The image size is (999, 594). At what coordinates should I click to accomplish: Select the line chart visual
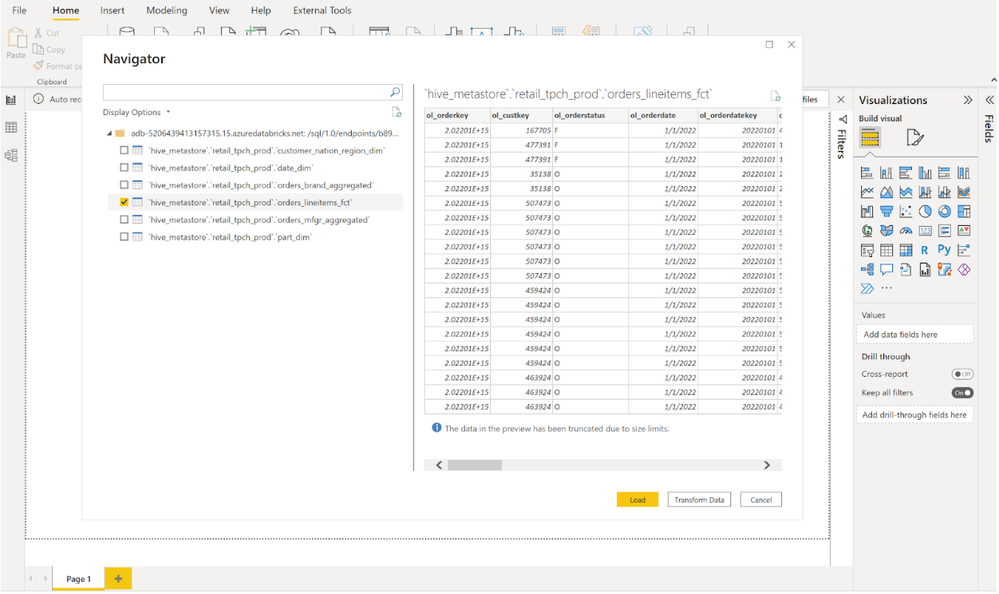(x=866, y=192)
